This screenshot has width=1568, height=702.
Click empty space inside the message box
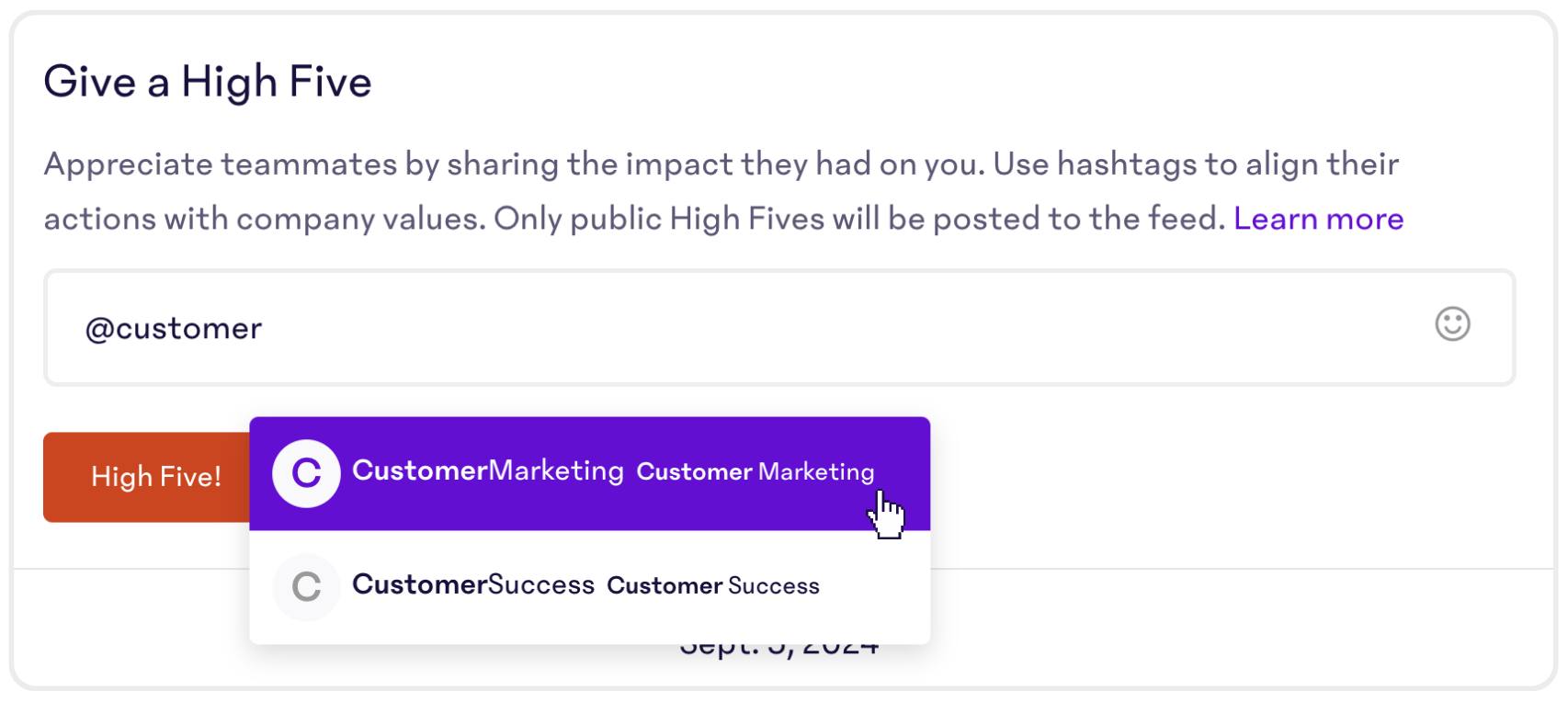tap(827, 328)
